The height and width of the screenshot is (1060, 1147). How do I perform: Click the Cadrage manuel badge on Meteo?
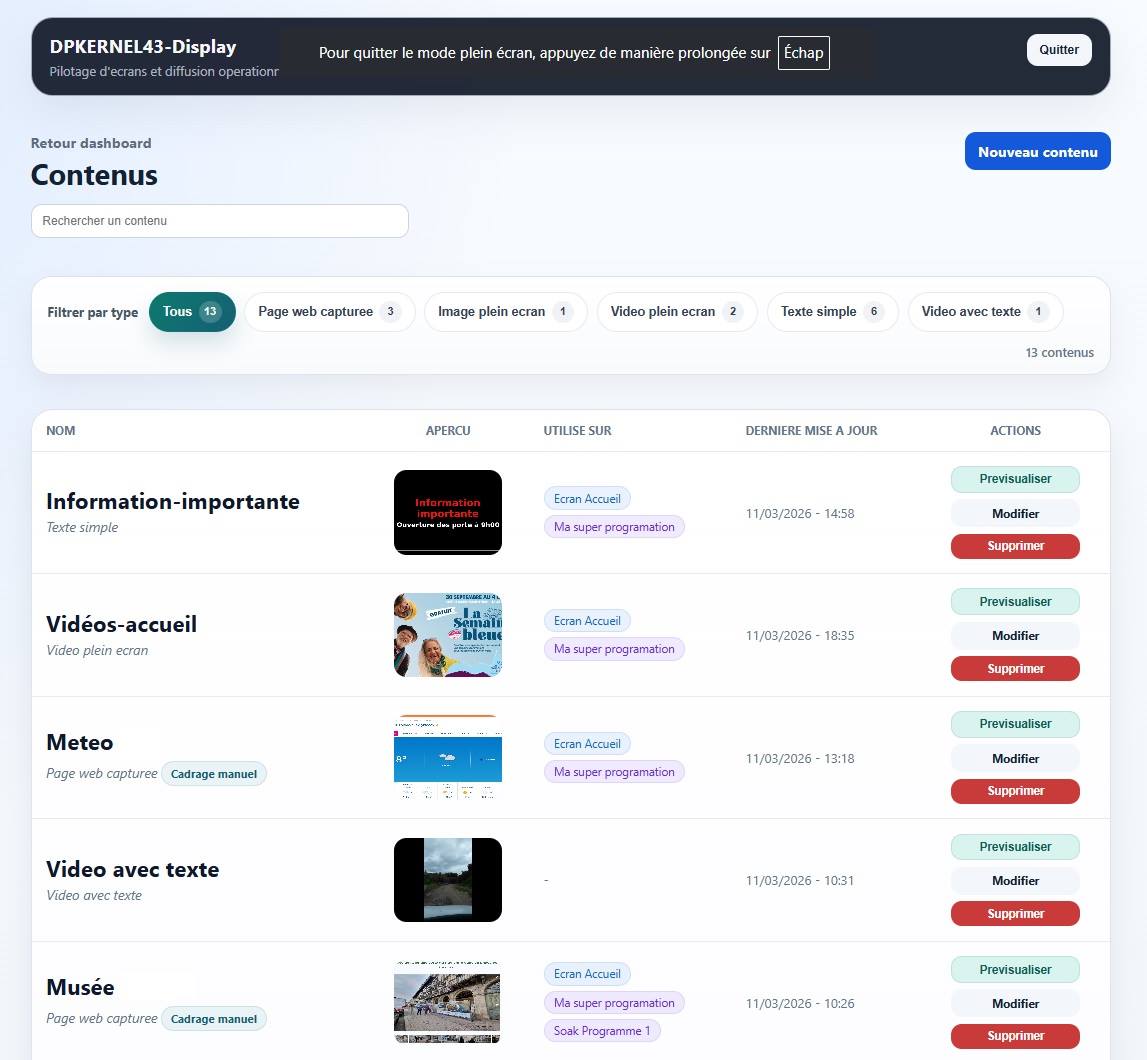(x=214, y=773)
